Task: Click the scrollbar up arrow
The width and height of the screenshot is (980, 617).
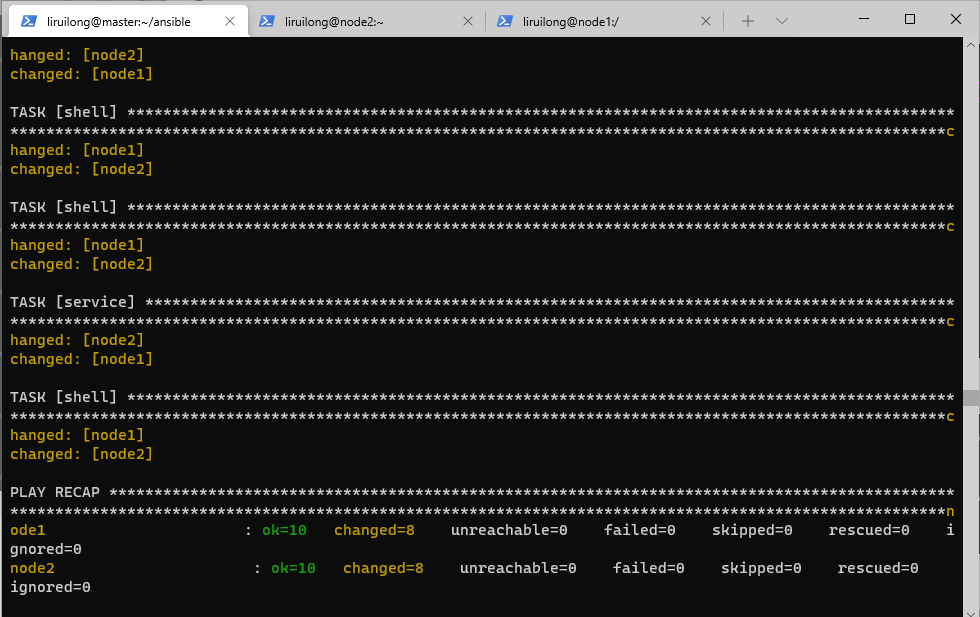Action: (971, 45)
